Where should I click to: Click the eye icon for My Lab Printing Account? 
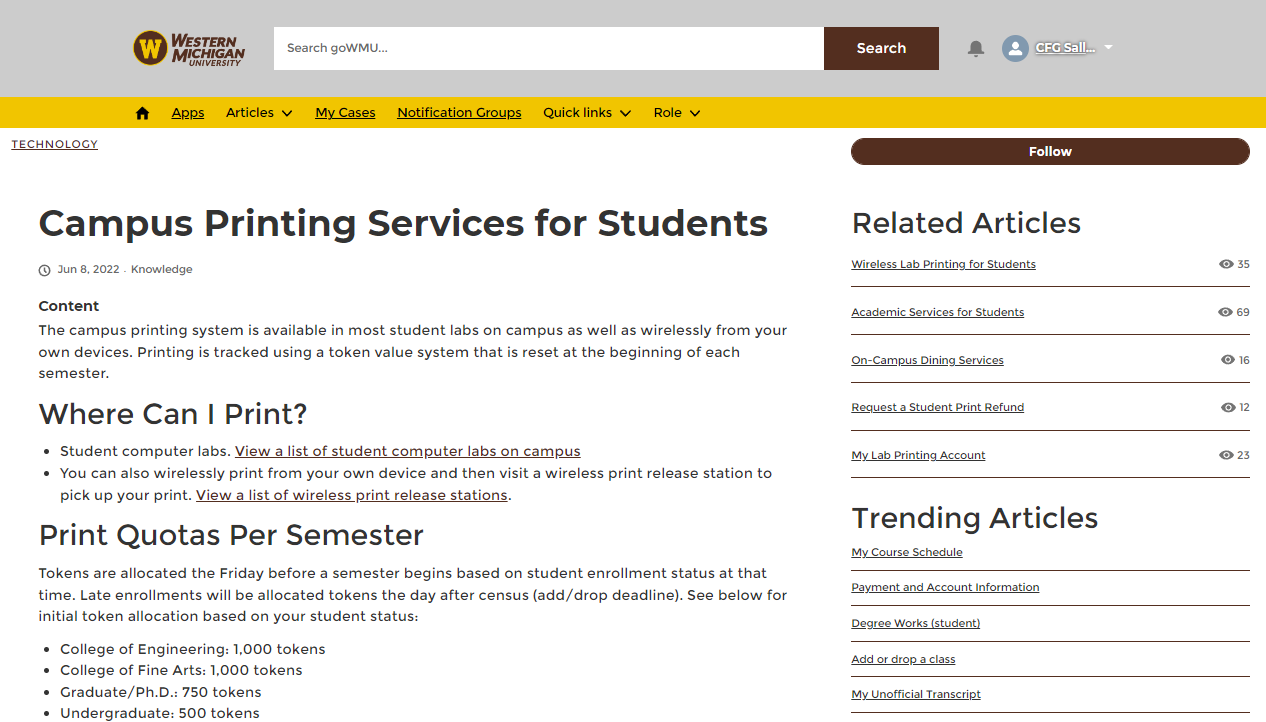tap(1226, 455)
